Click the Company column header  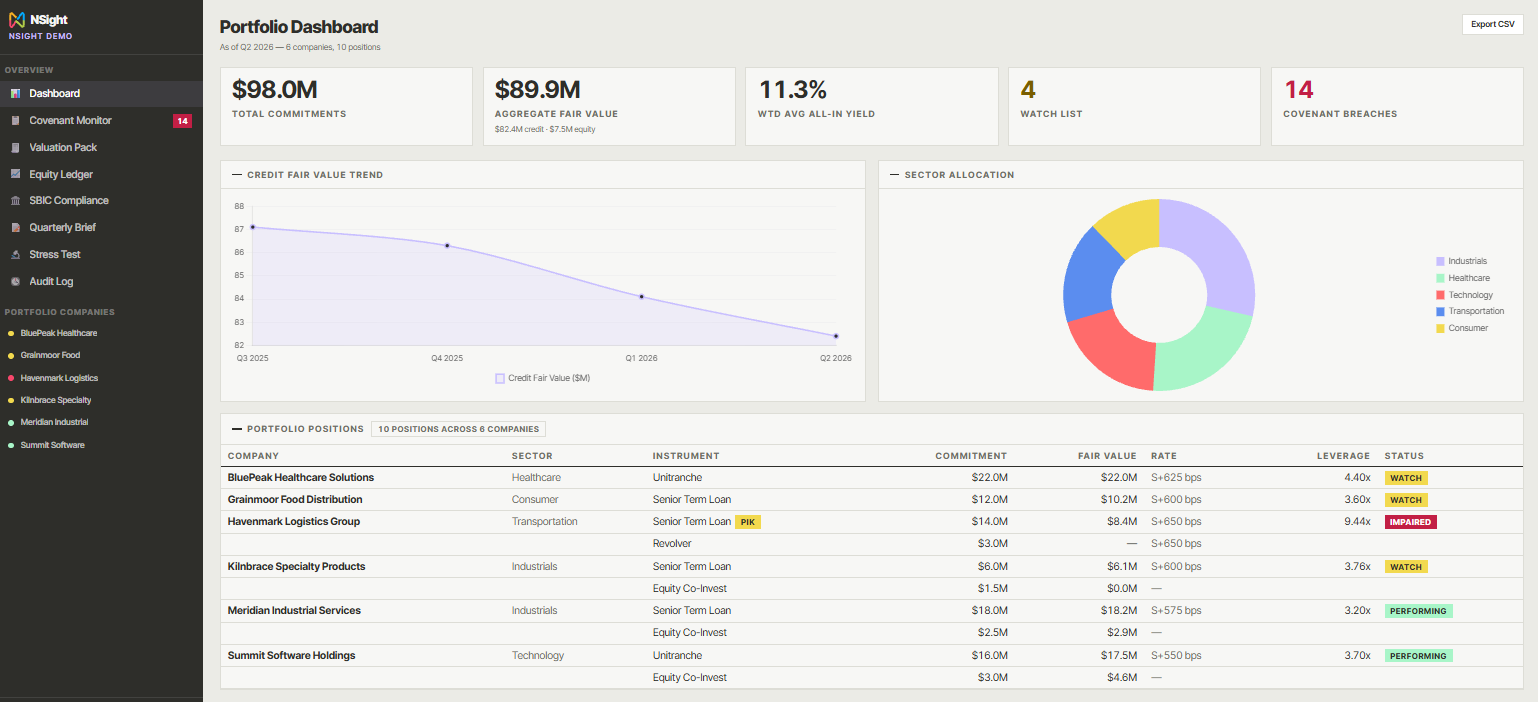(x=253, y=456)
